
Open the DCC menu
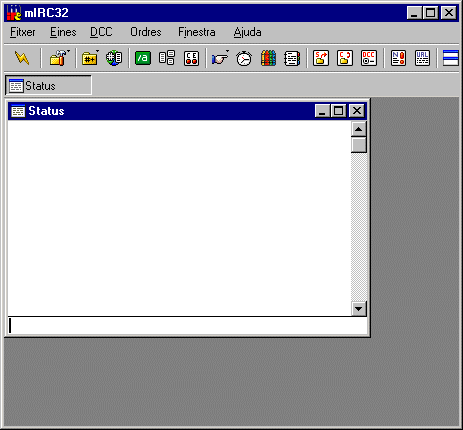[101, 32]
